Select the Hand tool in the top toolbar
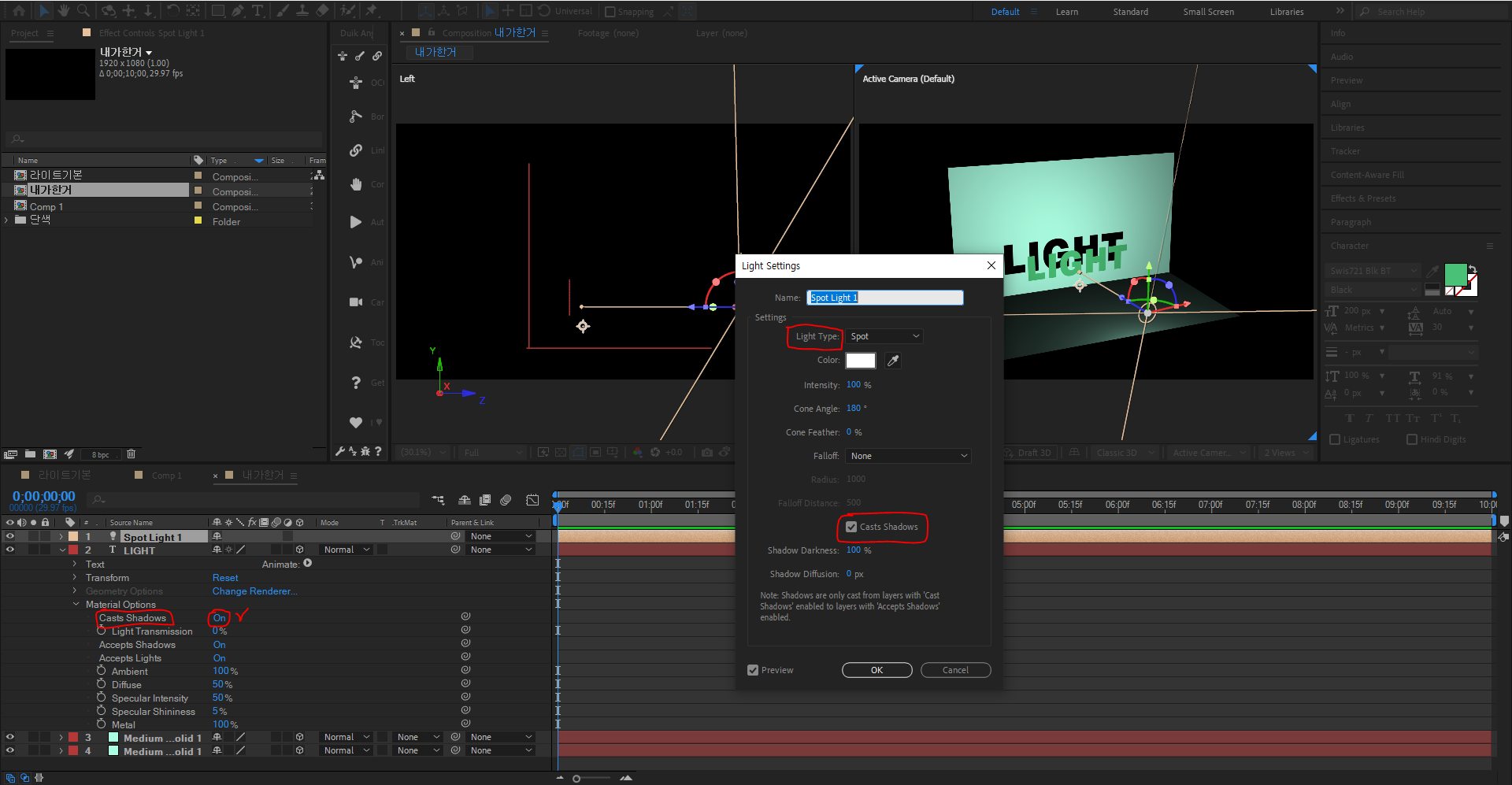 63,11
